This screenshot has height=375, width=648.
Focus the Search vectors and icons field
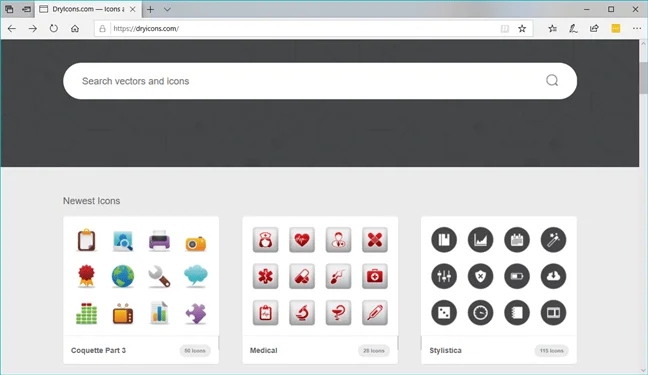[320, 81]
